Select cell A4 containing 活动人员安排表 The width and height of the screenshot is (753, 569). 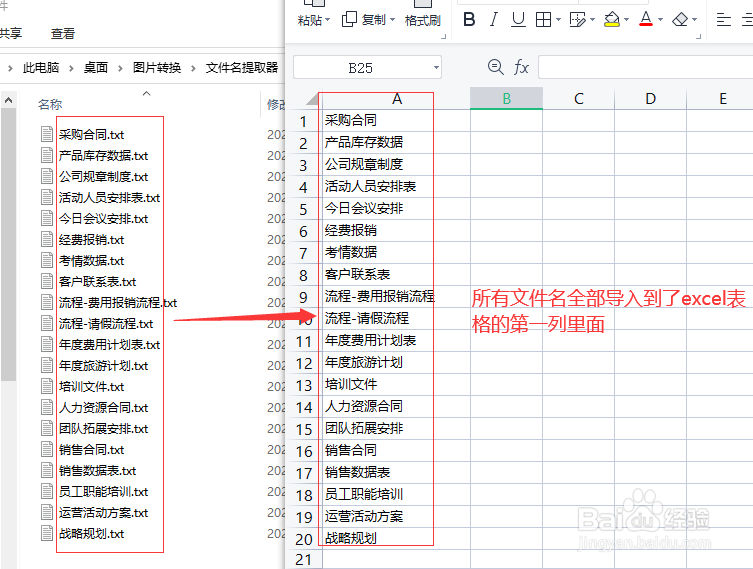point(396,186)
